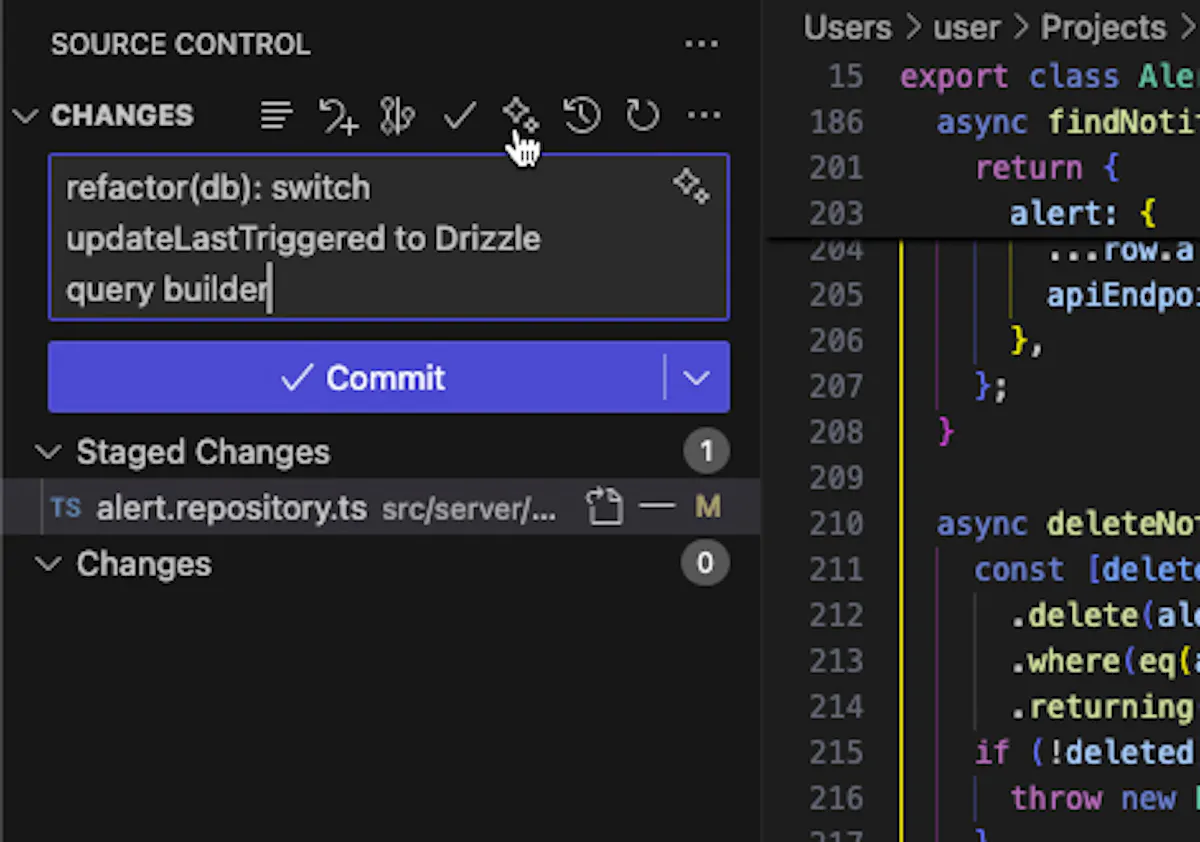Click the M modified status letter
Image resolution: width=1200 pixels, height=842 pixels.
pos(708,508)
